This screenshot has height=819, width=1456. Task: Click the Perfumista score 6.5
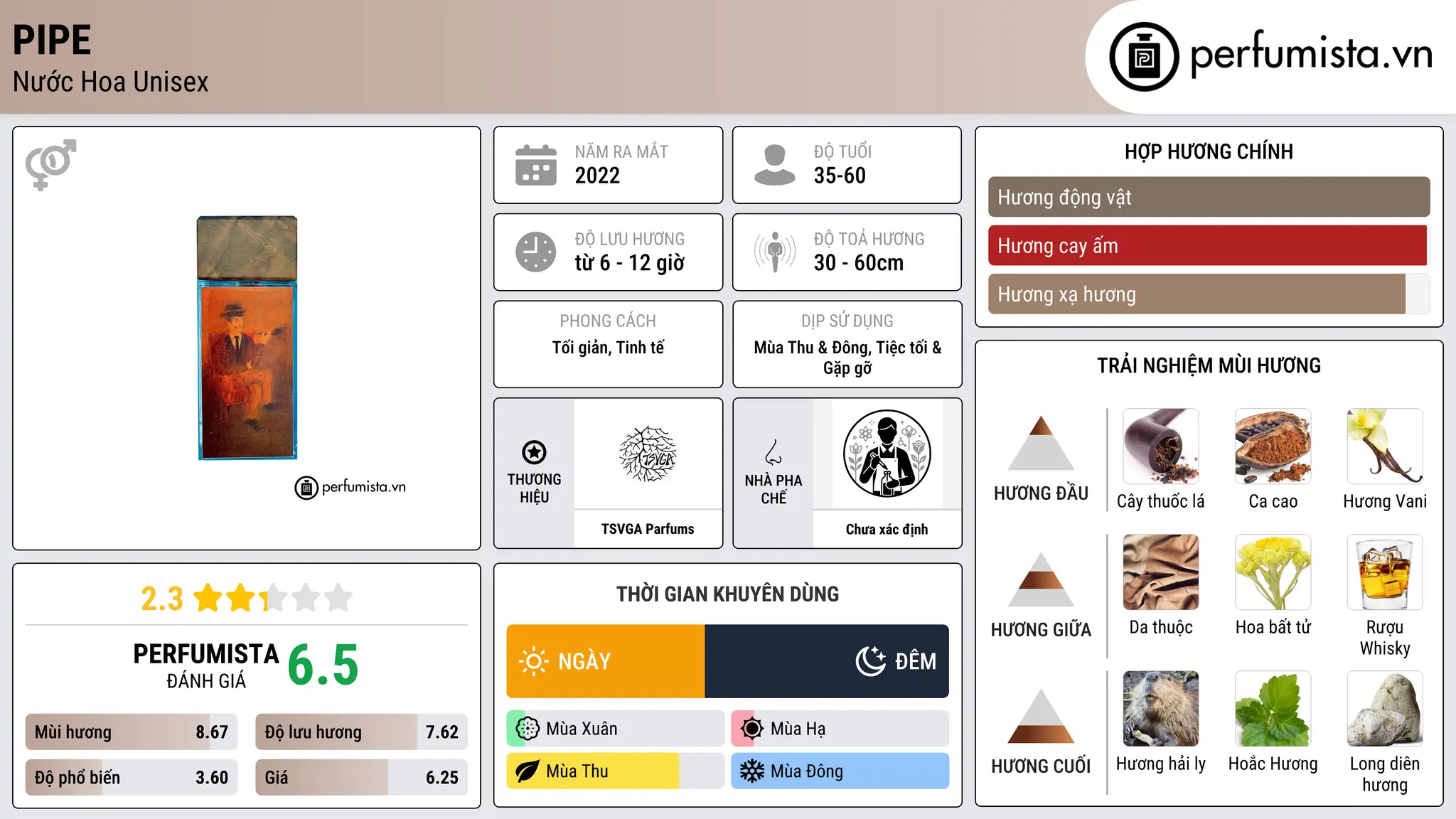(323, 665)
